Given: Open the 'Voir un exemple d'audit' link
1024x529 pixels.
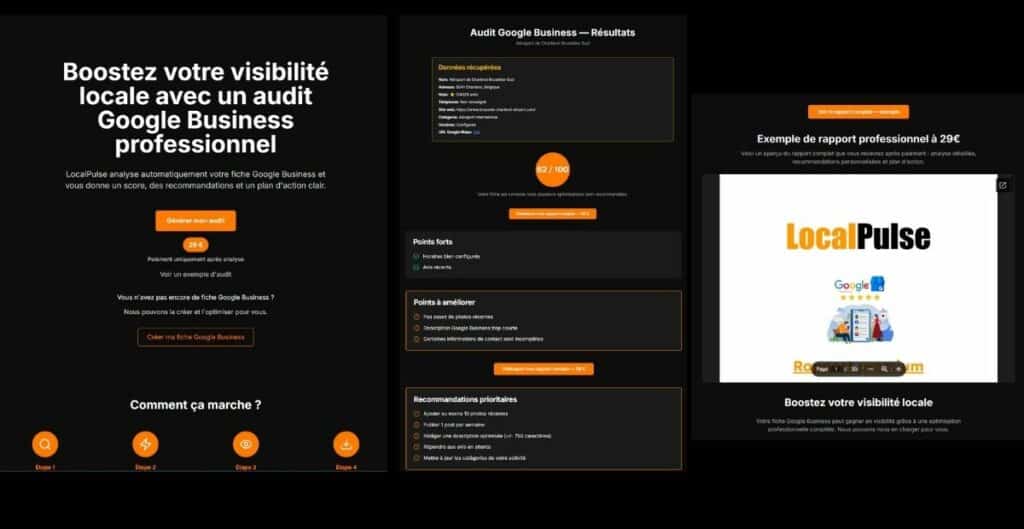Looking at the screenshot, I should click(195, 274).
